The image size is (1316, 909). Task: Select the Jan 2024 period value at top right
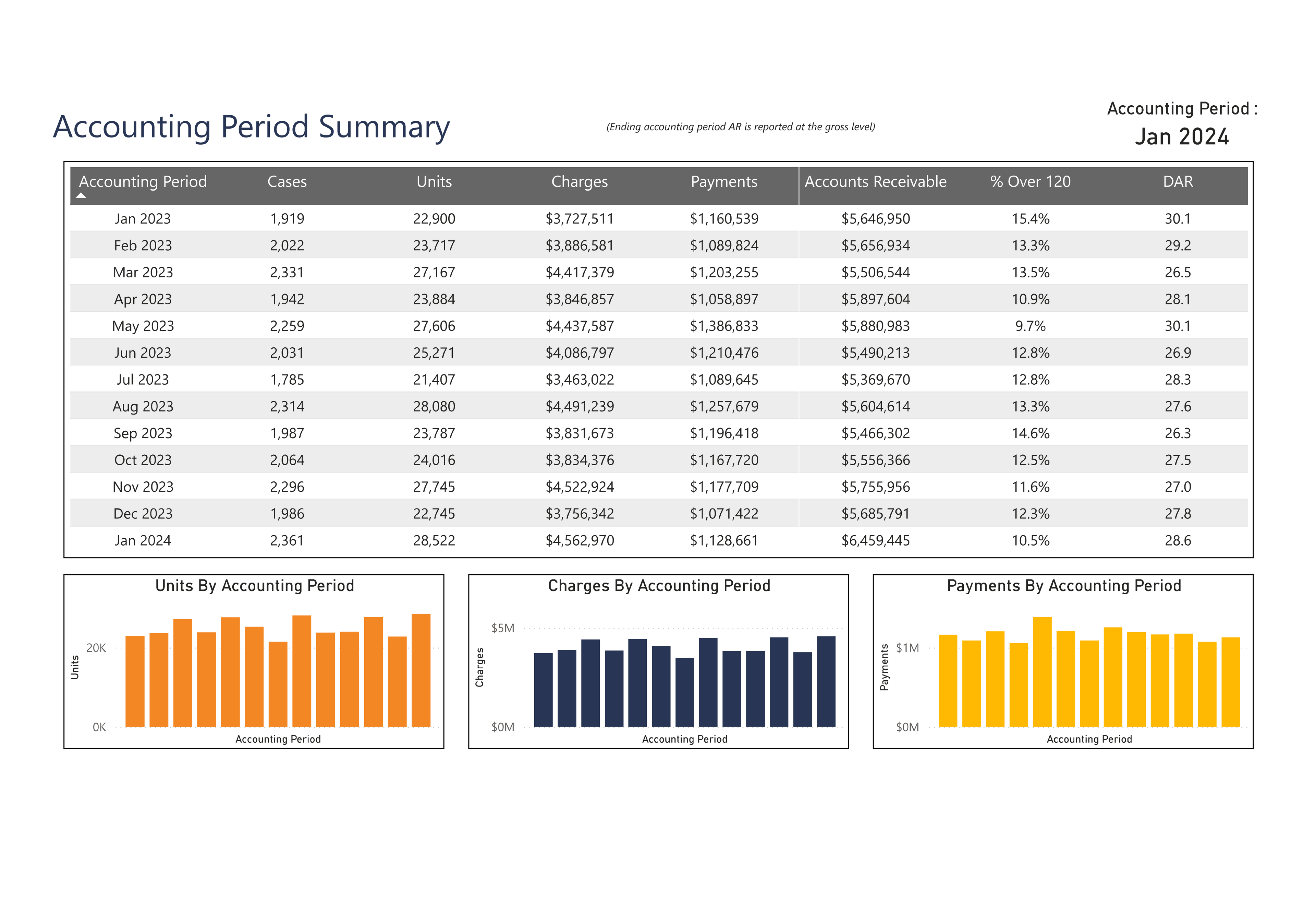1182,137
